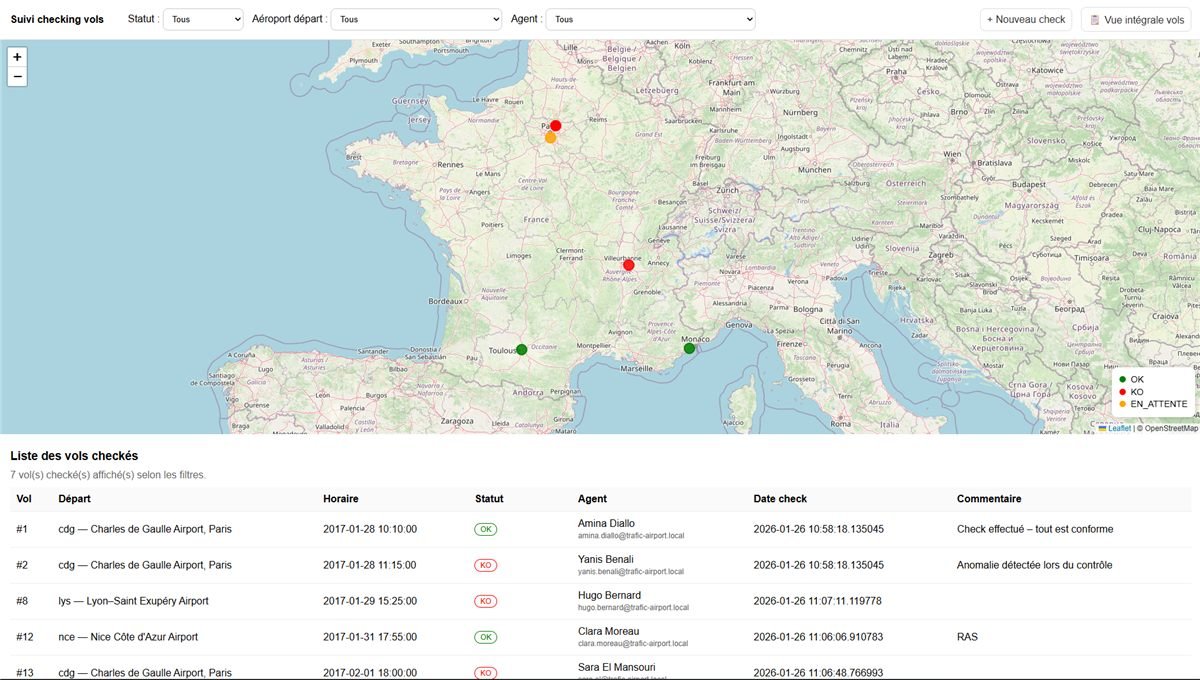Viewport: 1200px width, 680px height.
Task: Click the KO status badge for flight #8
Action: [x=485, y=601]
